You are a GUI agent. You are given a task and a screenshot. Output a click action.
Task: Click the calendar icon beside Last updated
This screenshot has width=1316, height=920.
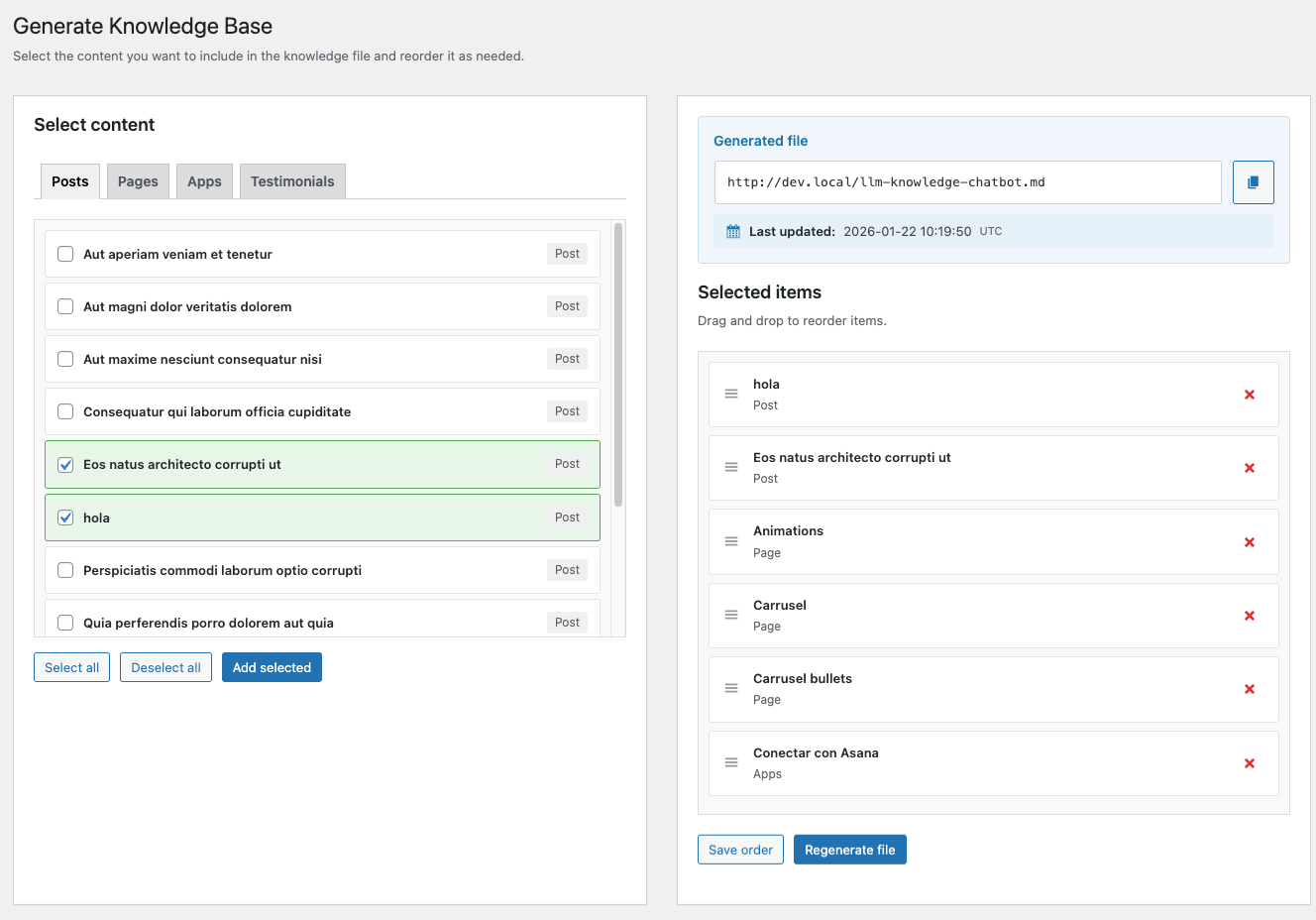tap(733, 231)
